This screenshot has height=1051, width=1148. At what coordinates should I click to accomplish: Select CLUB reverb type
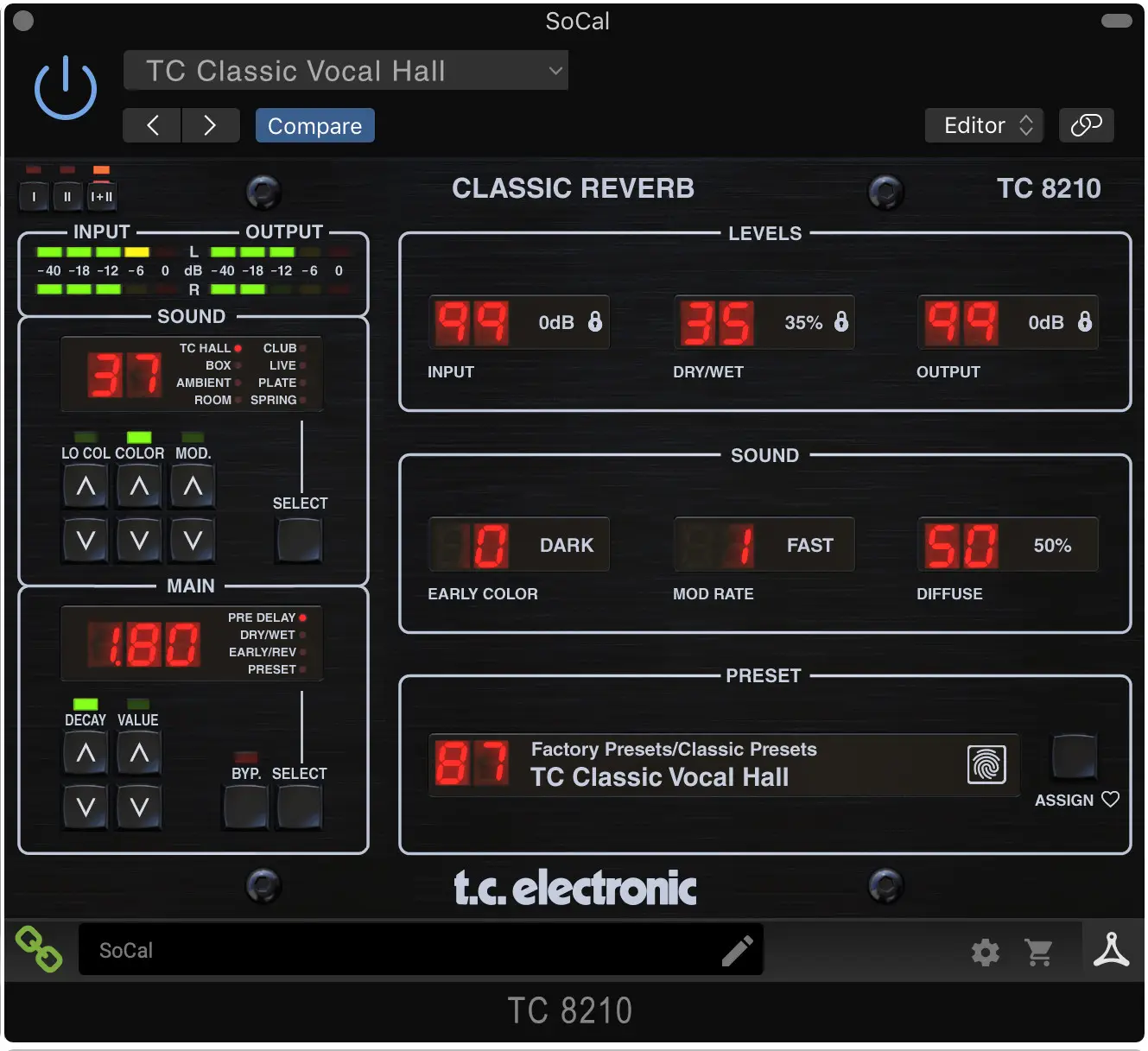click(x=285, y=348)
